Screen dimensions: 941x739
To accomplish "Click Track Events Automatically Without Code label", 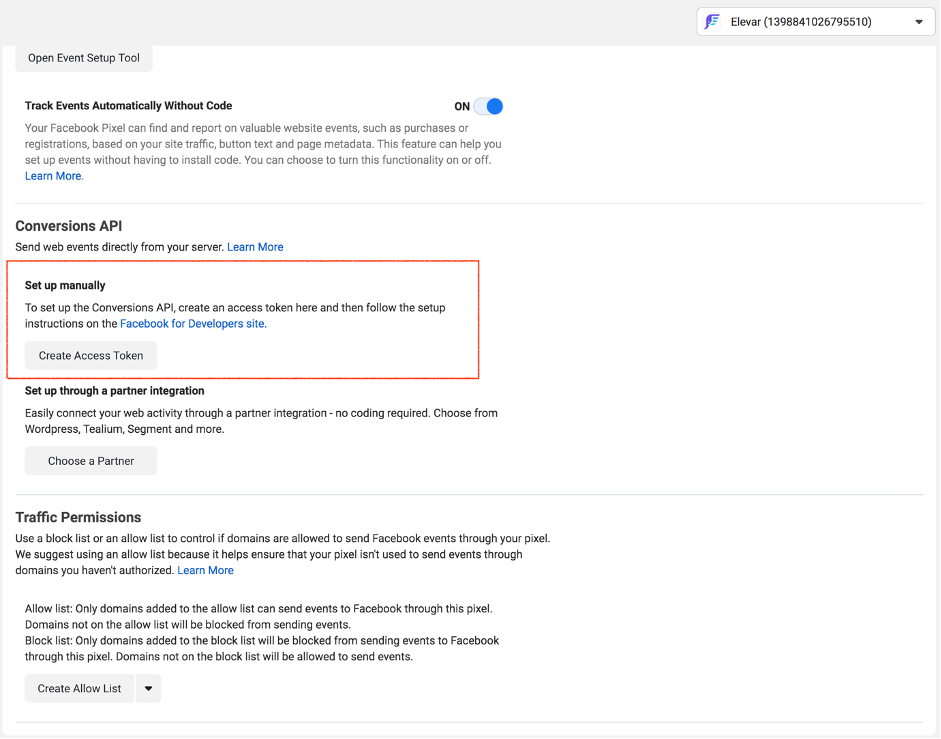I will pyautogui.click(x=128, y=106).
